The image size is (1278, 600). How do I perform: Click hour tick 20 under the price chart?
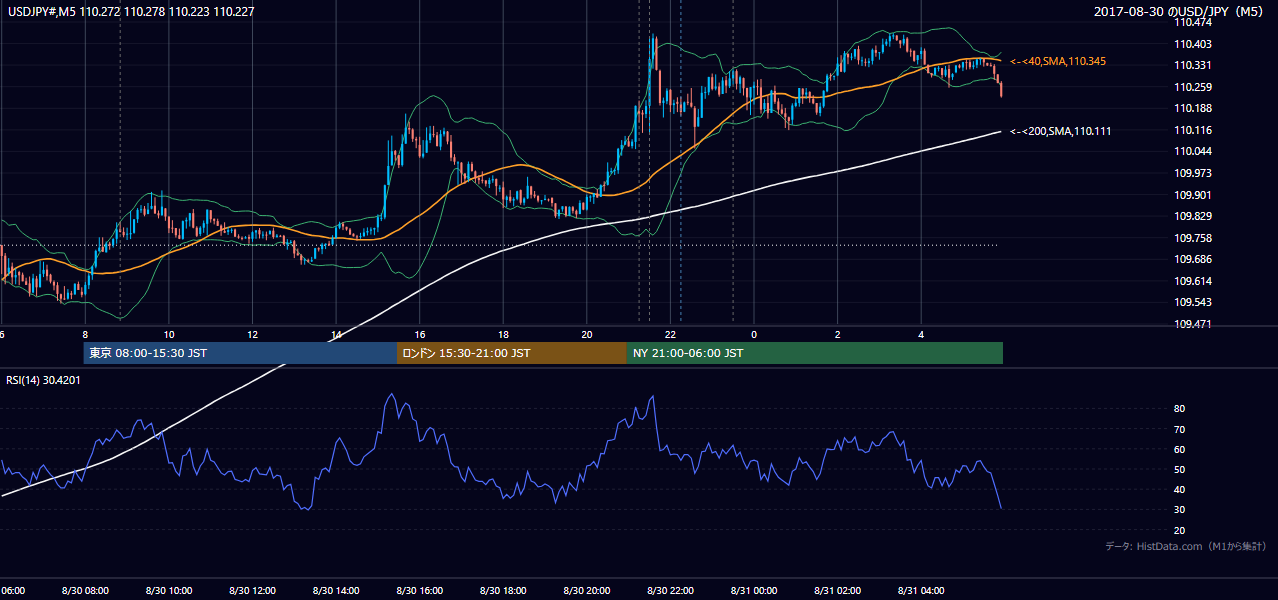point(587,334)
